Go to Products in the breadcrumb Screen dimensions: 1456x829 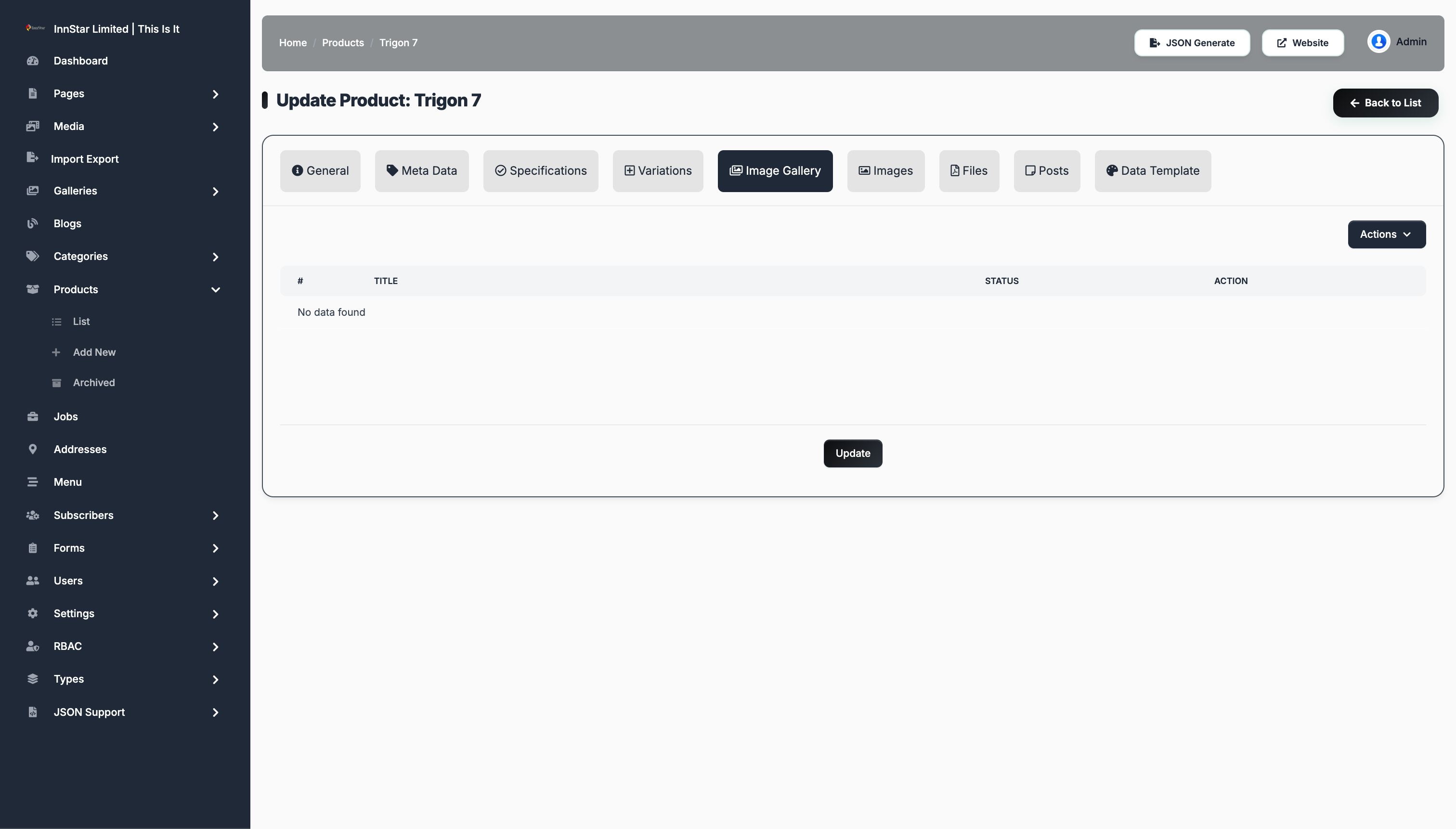(343, 43)
